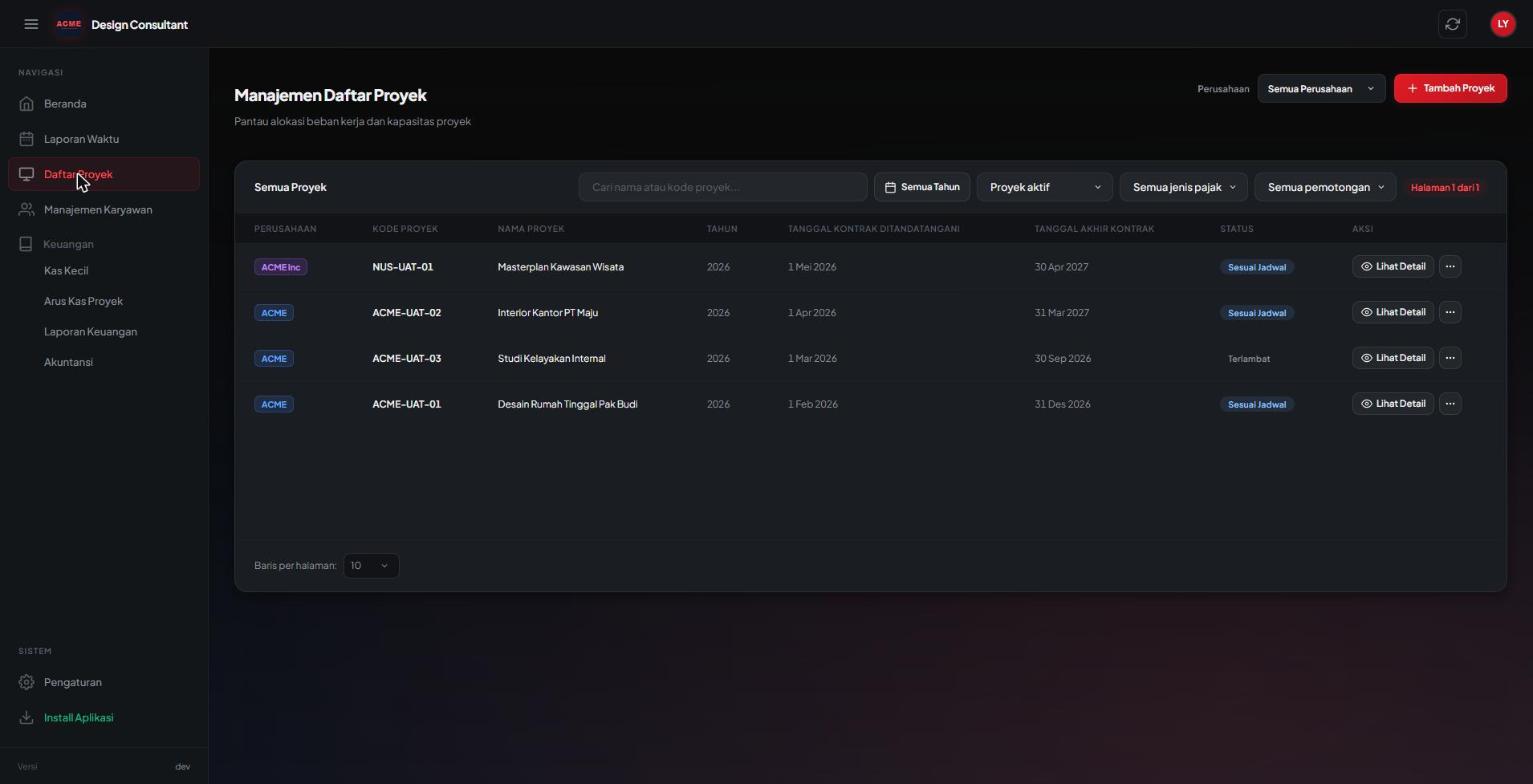This screenshot has height=784, width=1533.
Task: Open Akuntansi in sidebar
Action: click(68, 362)
